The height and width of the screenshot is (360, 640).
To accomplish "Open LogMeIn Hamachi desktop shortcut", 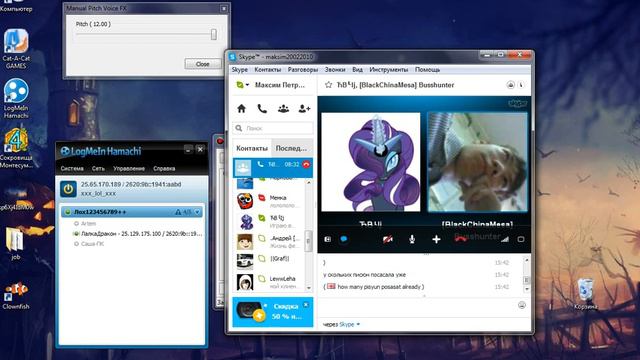I will point(16,98).
